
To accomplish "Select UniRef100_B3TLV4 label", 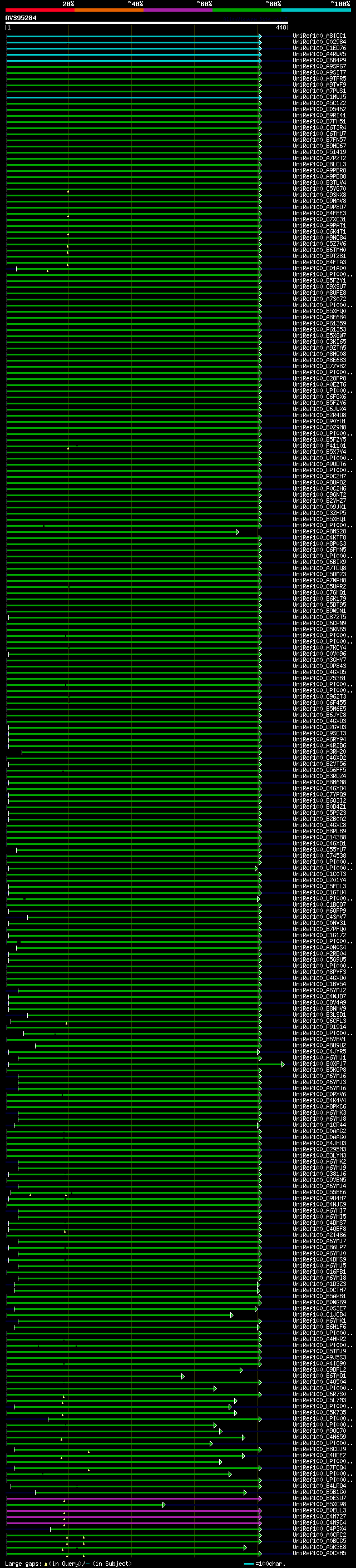I will point(319,182).
